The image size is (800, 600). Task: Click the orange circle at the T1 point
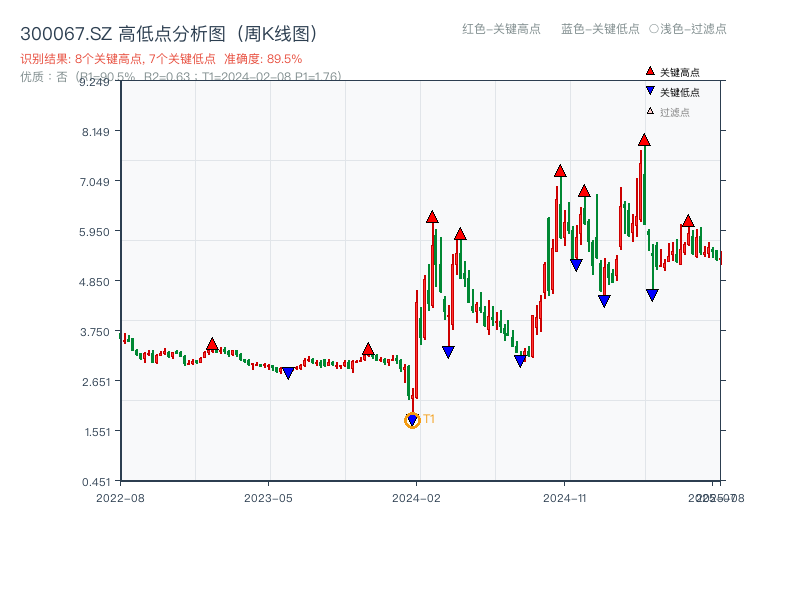pyautogui.click(x=411, y=421)
